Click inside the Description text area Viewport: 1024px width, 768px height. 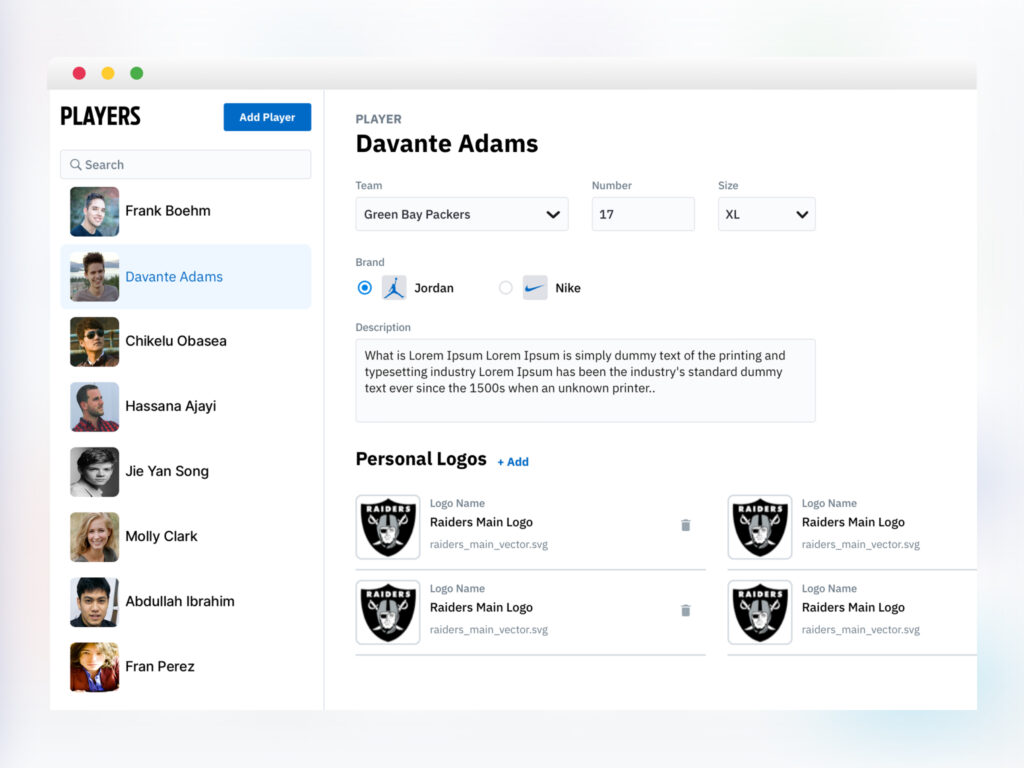pyautogui.click(x=585, y=380)
